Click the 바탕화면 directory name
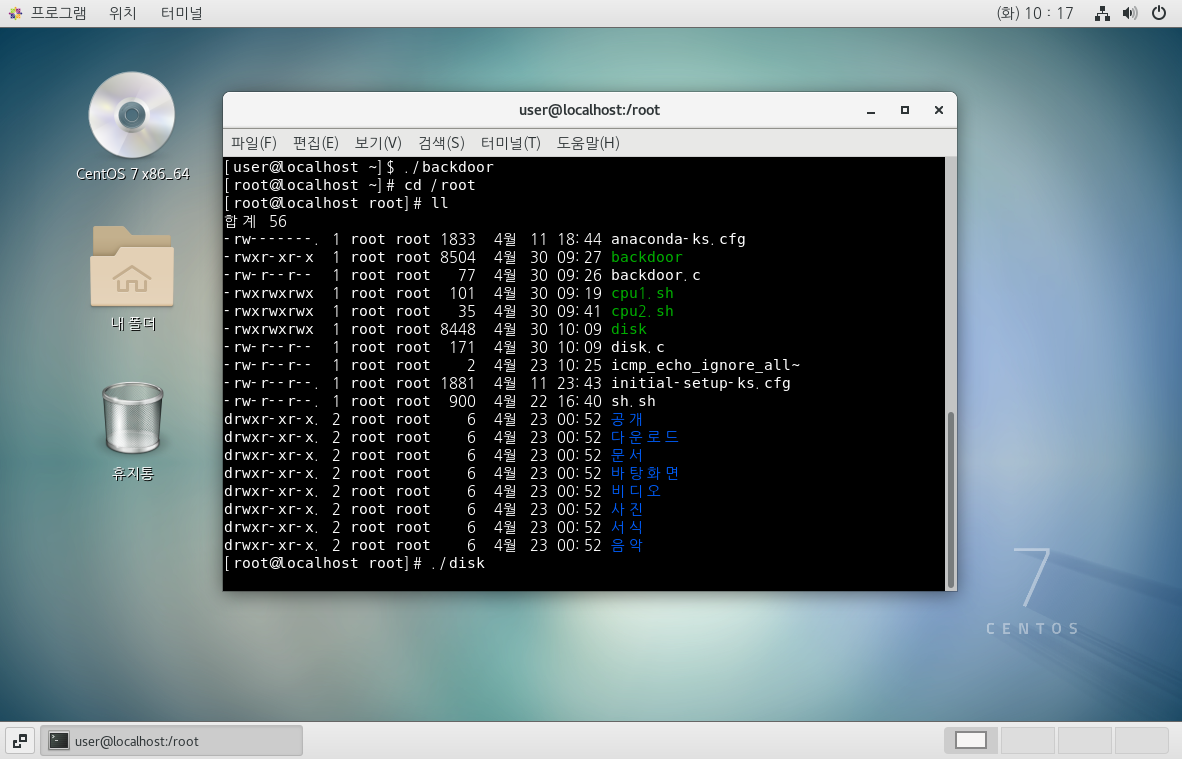The image size is (1182, 759). 645,473
